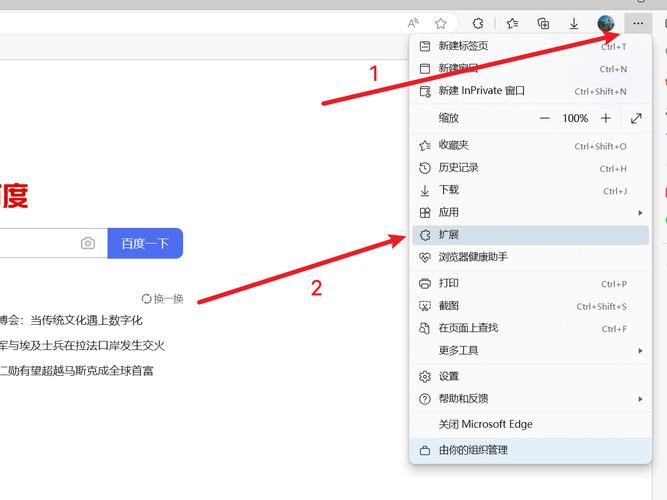
Task: Add page to favorites star icon
Action: (x=441, y=23)
